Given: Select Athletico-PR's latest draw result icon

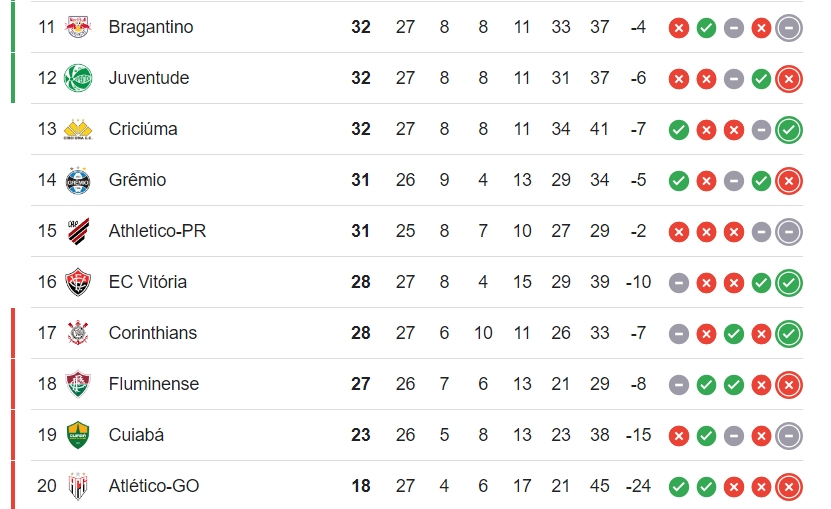Looking at the screenshot, I should pyautogui.click(x=789, y=232).
